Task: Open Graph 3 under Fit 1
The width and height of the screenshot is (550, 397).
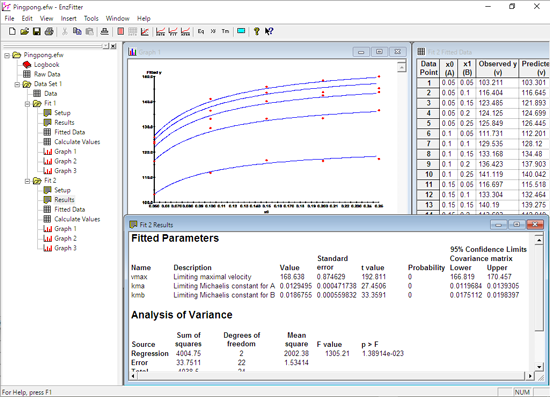Action: coord(65,171)
